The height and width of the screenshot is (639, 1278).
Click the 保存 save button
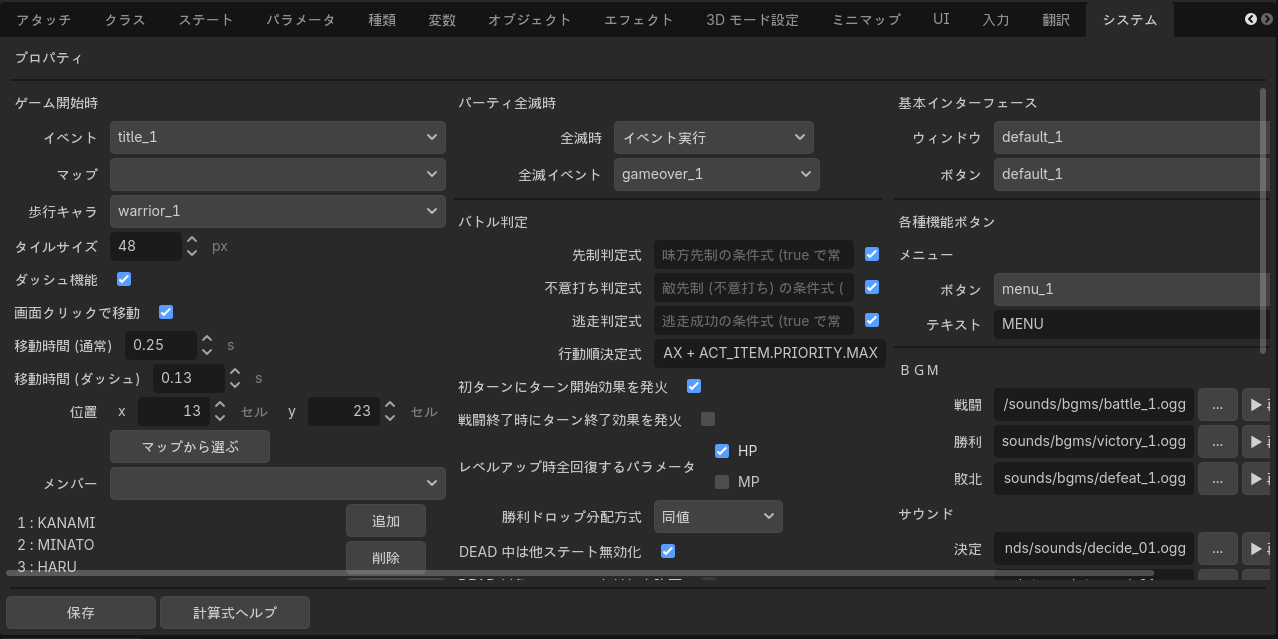pyautogui.click(x=81, y=612)
